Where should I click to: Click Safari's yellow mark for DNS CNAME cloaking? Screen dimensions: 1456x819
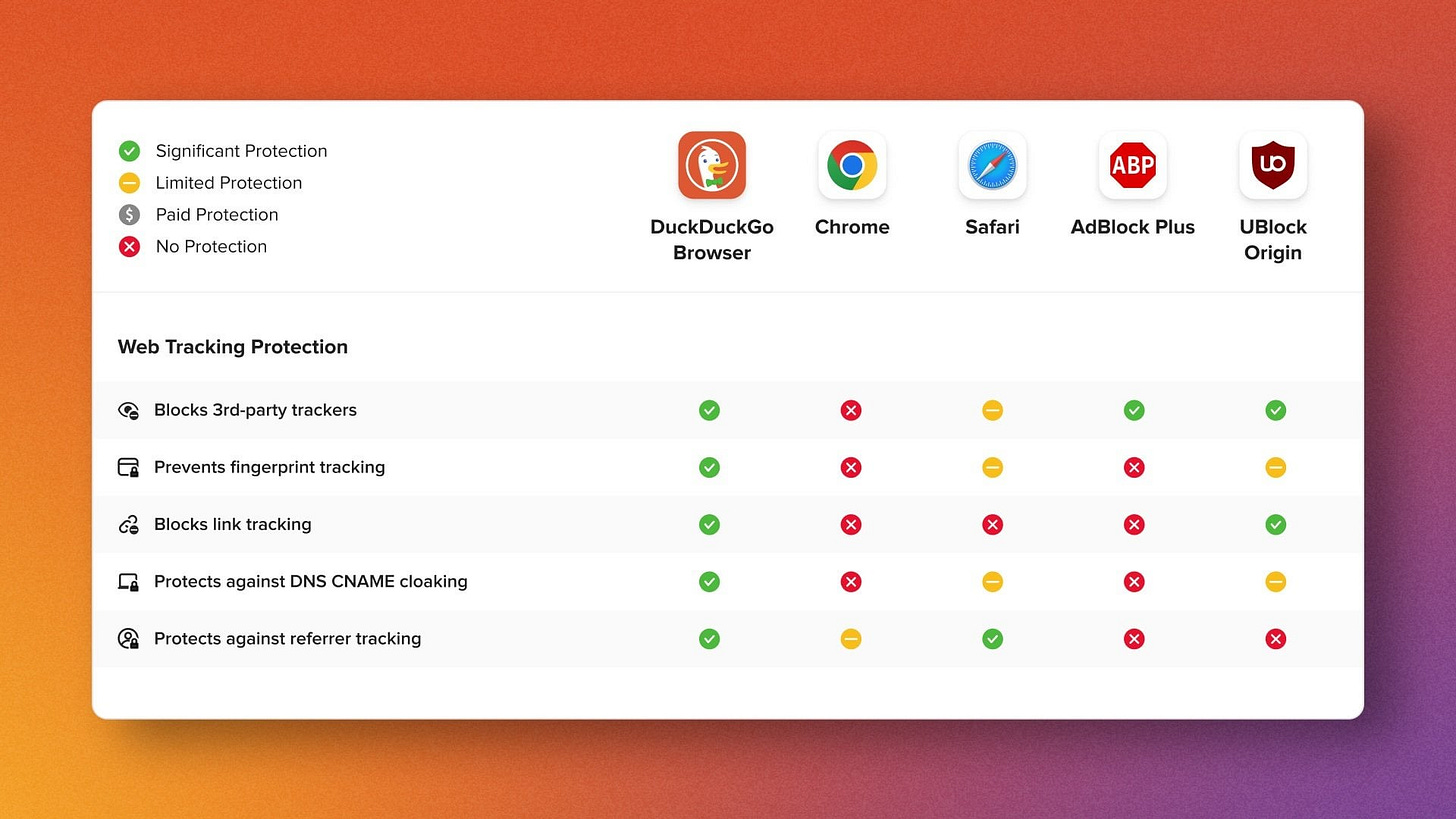pos(992,582)
